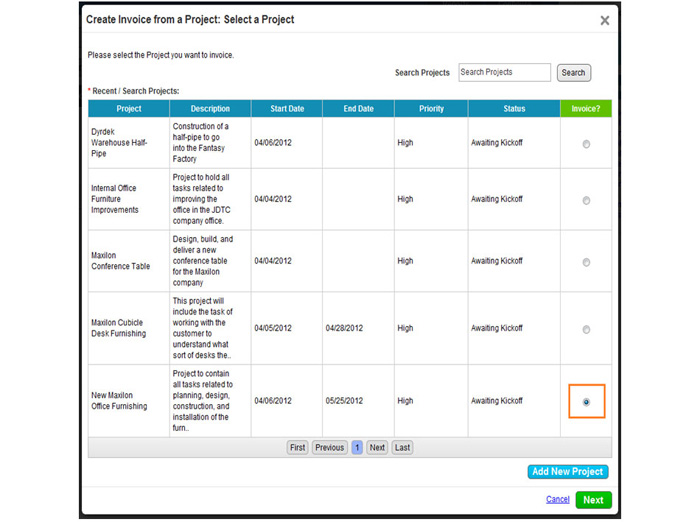Screen dimensions: 700x522
Task: Click the pagination Next button
Action: [377, 447]
